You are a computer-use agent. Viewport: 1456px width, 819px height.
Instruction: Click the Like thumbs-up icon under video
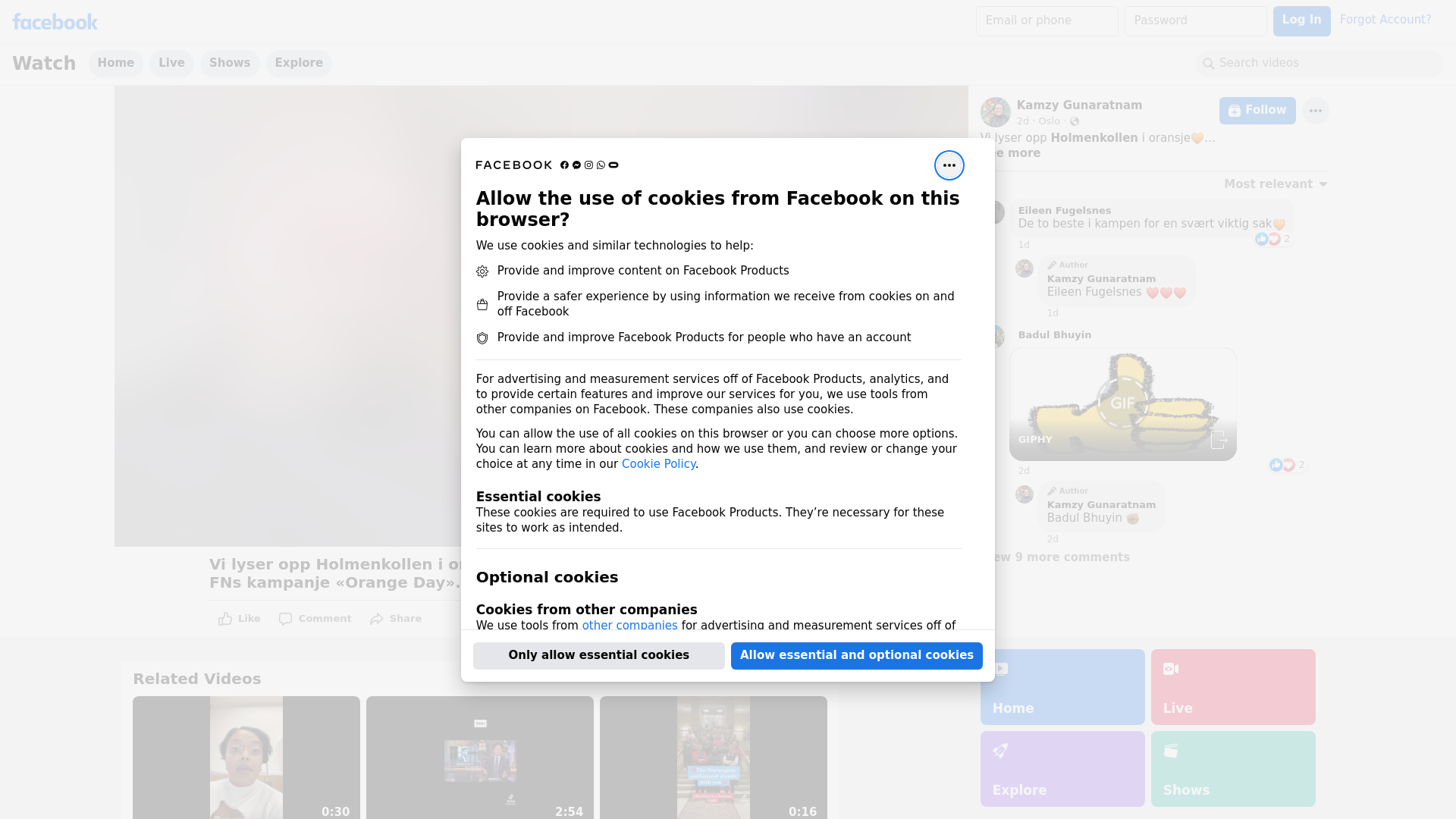pos(225,619)
